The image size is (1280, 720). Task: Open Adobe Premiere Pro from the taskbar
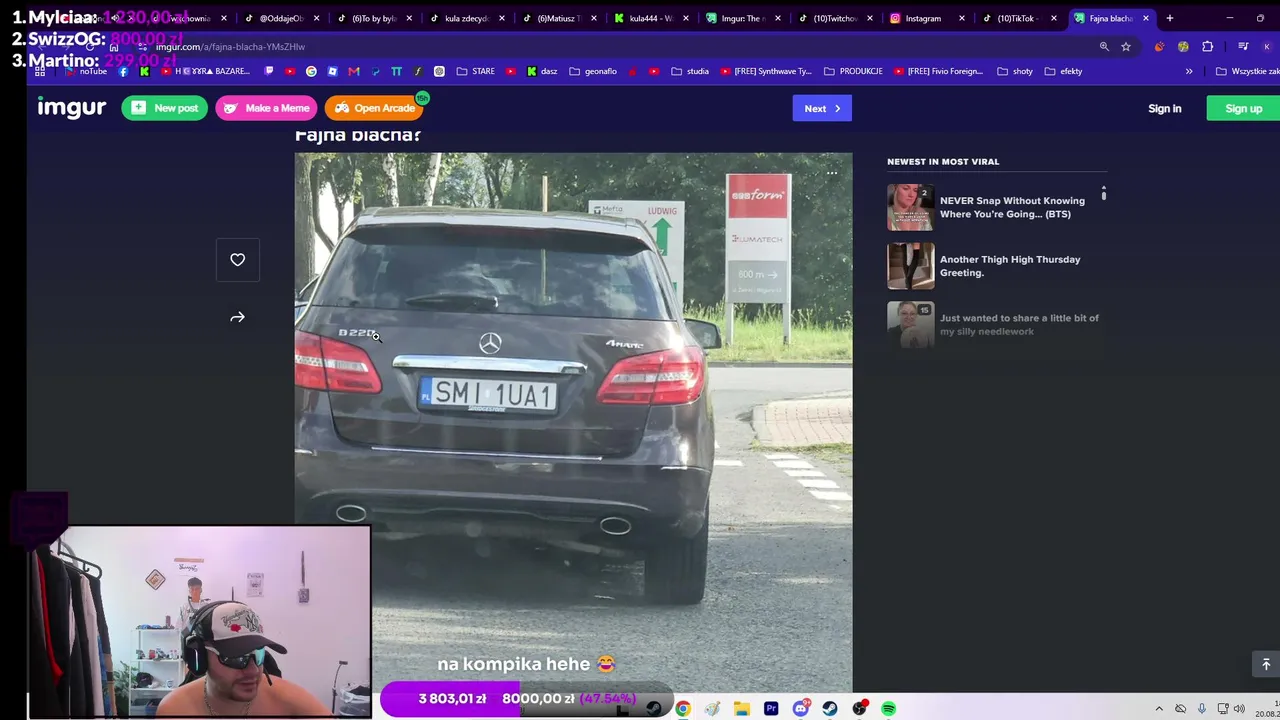tap(771, 708)
